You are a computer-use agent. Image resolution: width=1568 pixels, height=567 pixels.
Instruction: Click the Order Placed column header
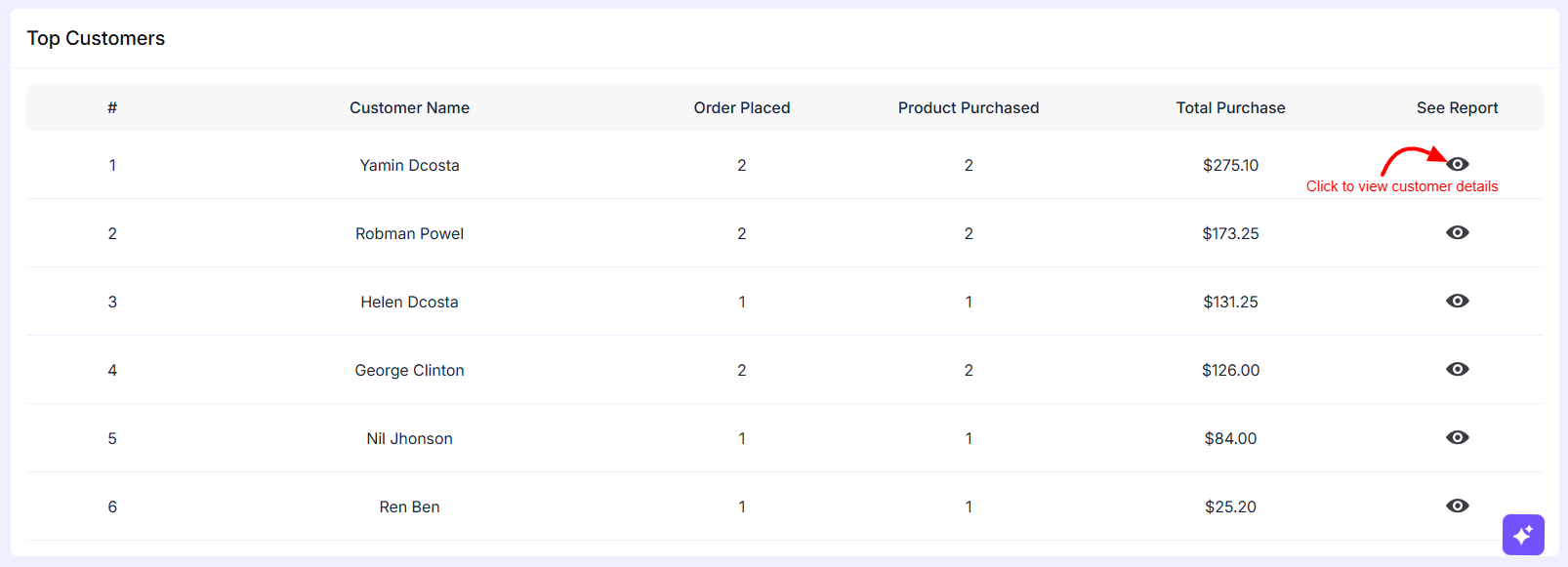(742, 107)
